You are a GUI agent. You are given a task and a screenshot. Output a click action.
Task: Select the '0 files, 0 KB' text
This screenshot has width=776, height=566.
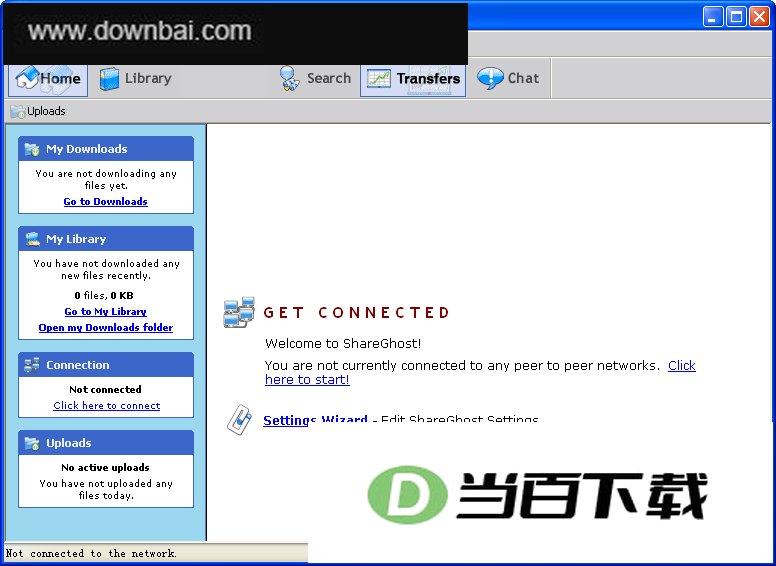(x=104, y=295)
